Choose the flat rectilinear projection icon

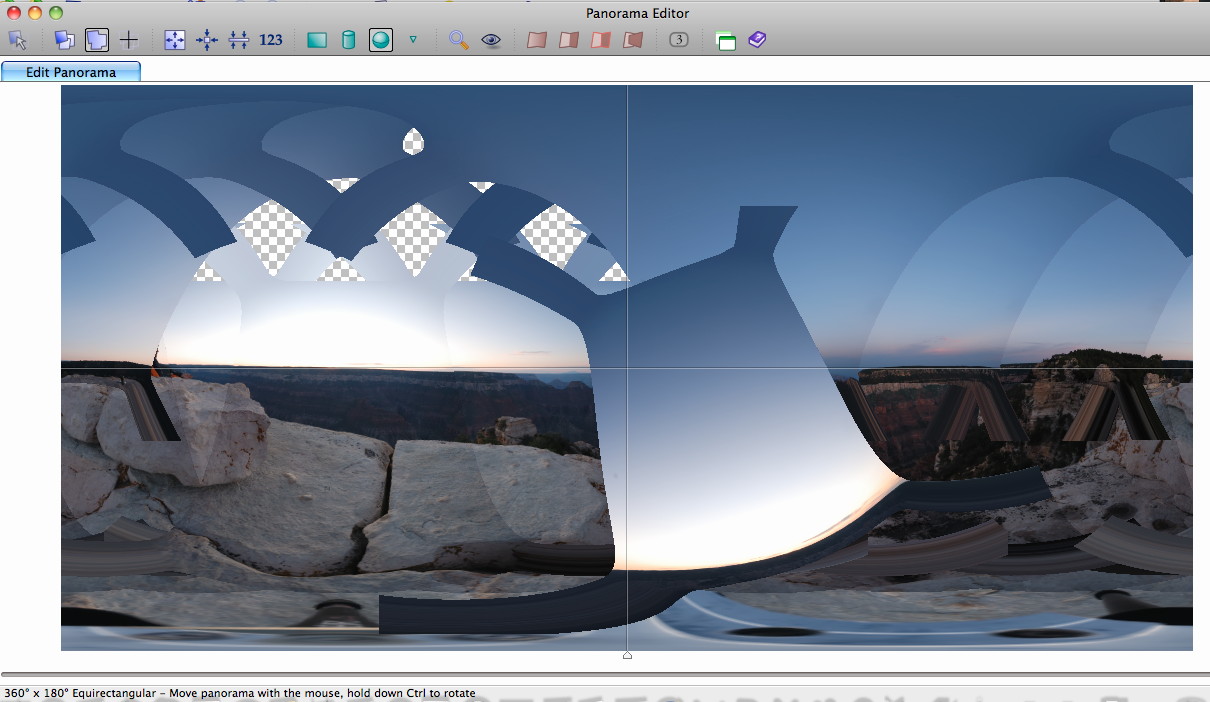(x=317, y=40)
